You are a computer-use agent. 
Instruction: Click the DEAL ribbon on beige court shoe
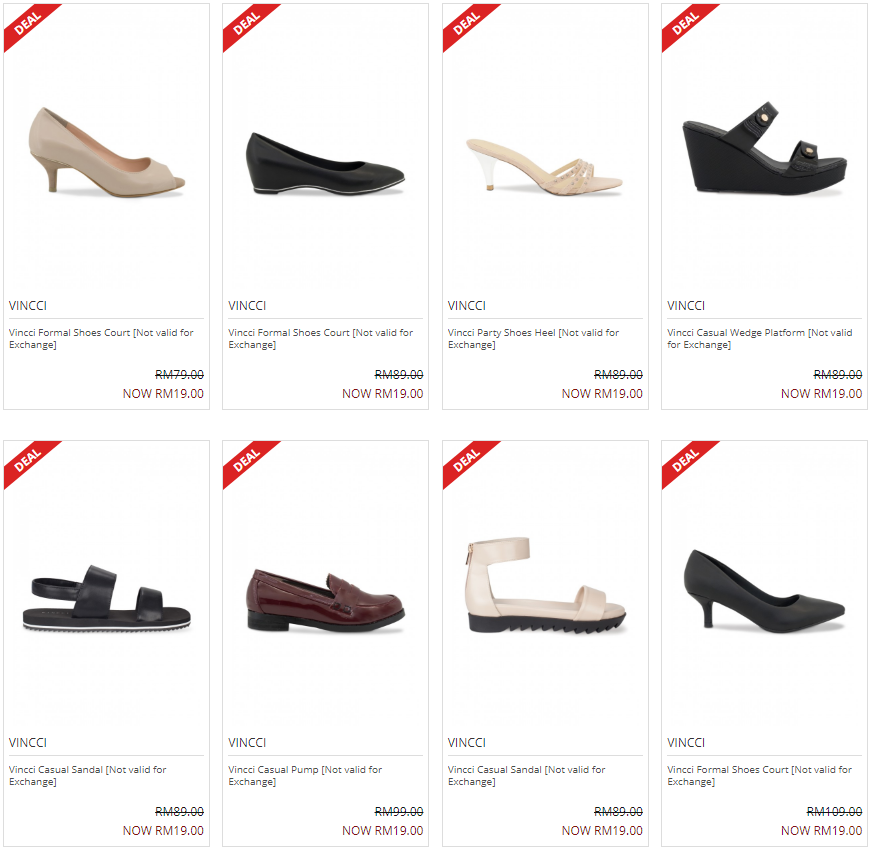[27, 24]
